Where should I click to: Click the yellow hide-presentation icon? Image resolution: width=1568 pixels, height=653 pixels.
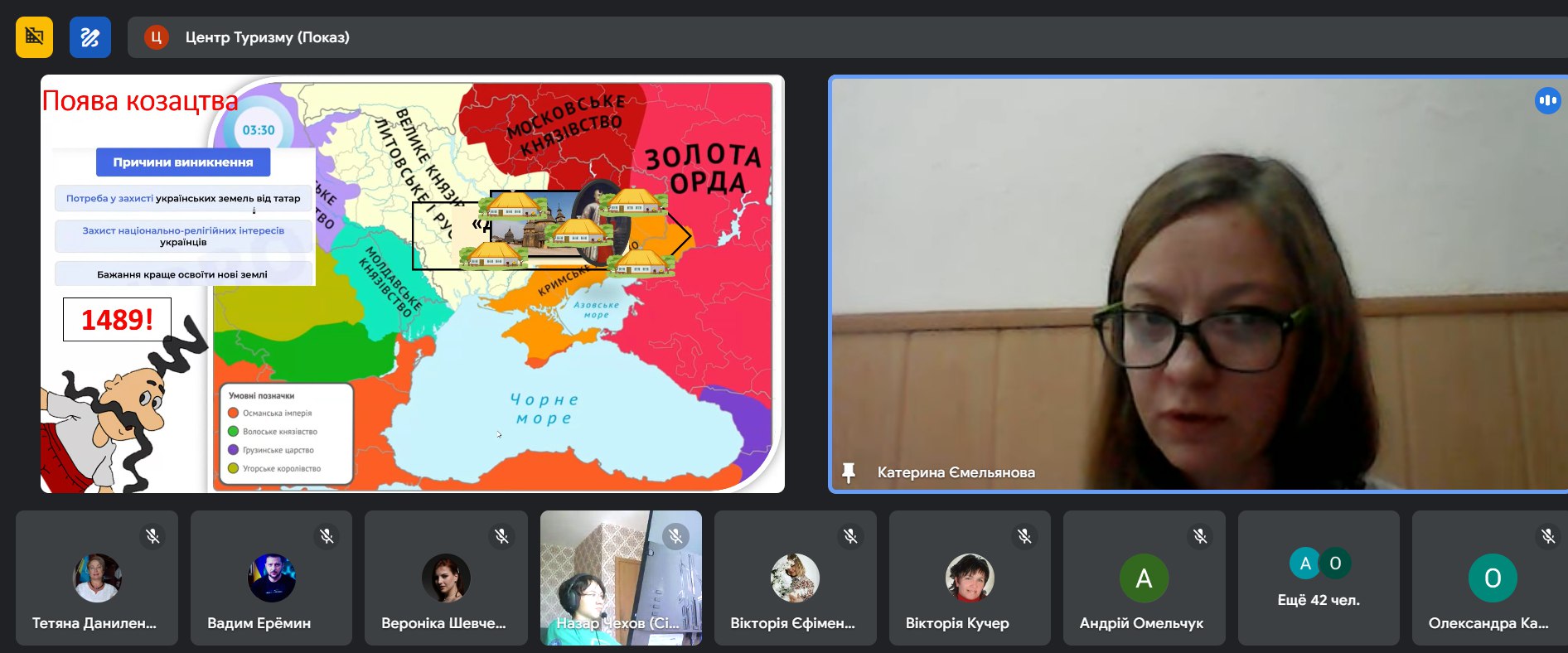34,37
